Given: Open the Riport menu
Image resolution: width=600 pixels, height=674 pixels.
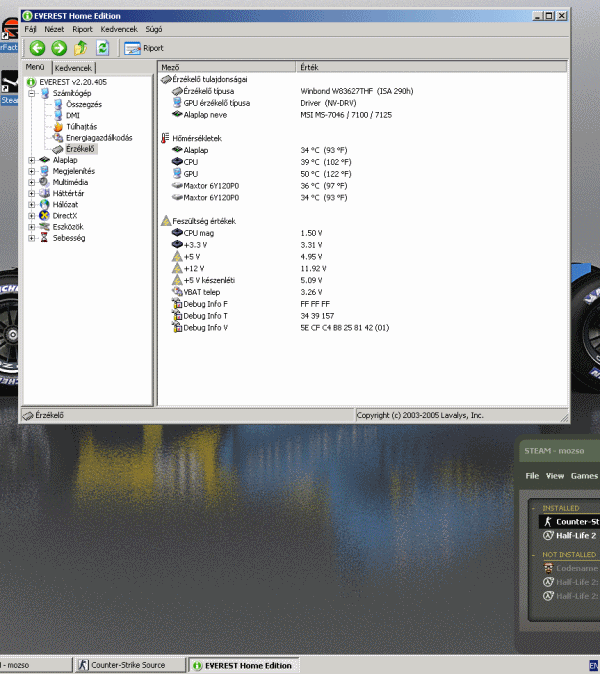Looking at the screenshot, I should pos(82,29).
